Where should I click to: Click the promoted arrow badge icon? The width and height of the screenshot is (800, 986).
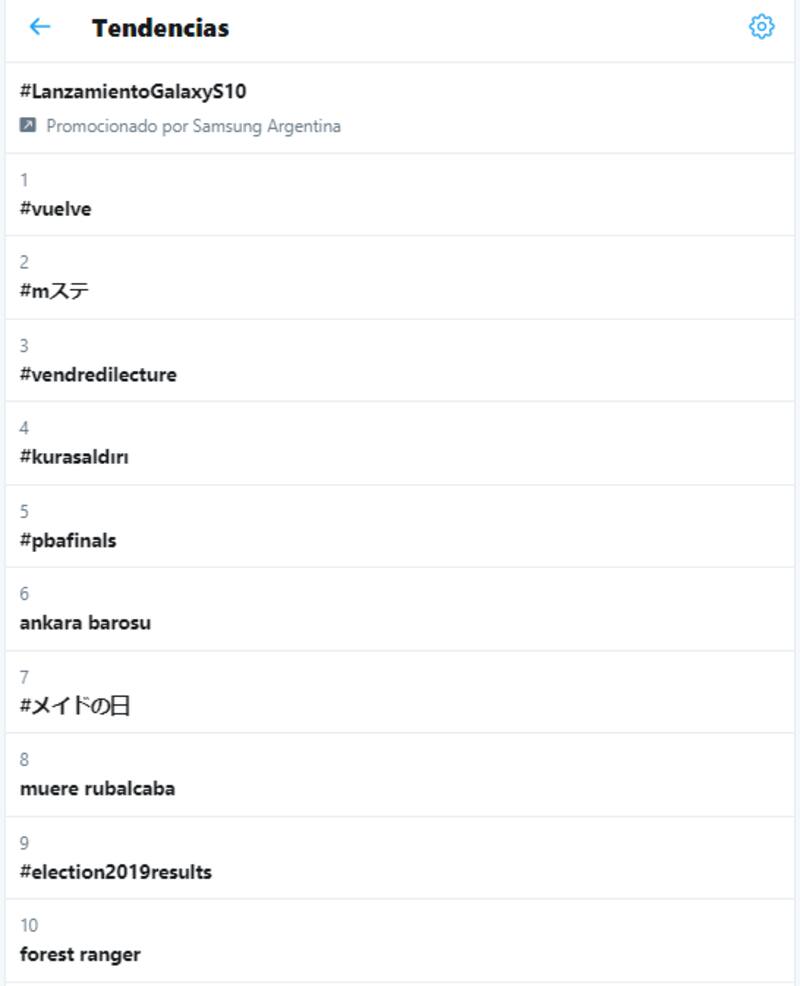pyautogui.click(x=28, y=126)
